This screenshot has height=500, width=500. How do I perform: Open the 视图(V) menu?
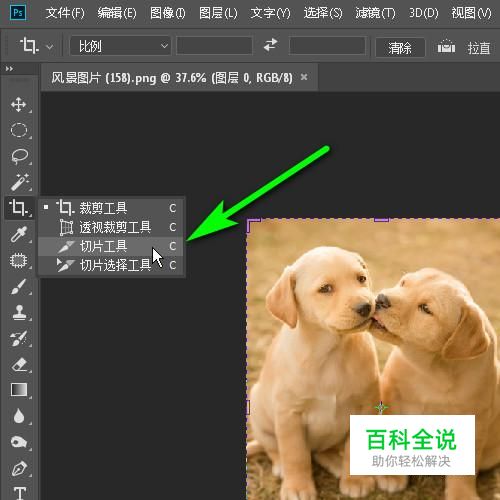tap(471, 13)
